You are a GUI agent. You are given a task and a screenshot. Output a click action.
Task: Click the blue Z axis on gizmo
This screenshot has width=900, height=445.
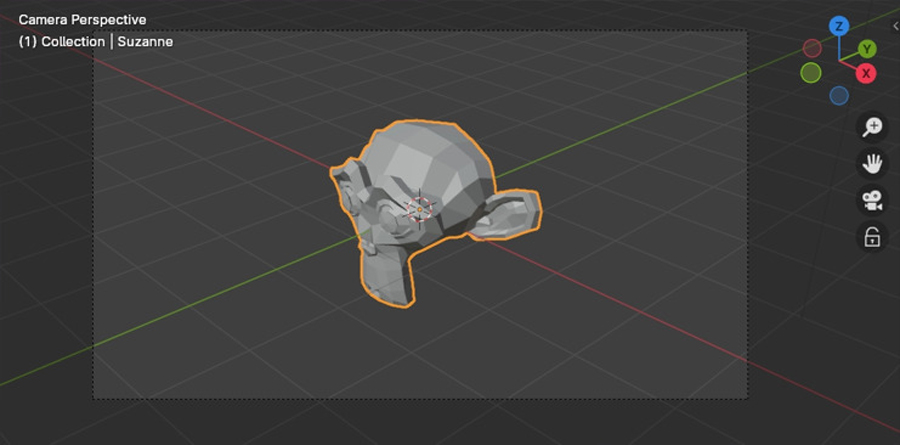(x=839, y=26)
